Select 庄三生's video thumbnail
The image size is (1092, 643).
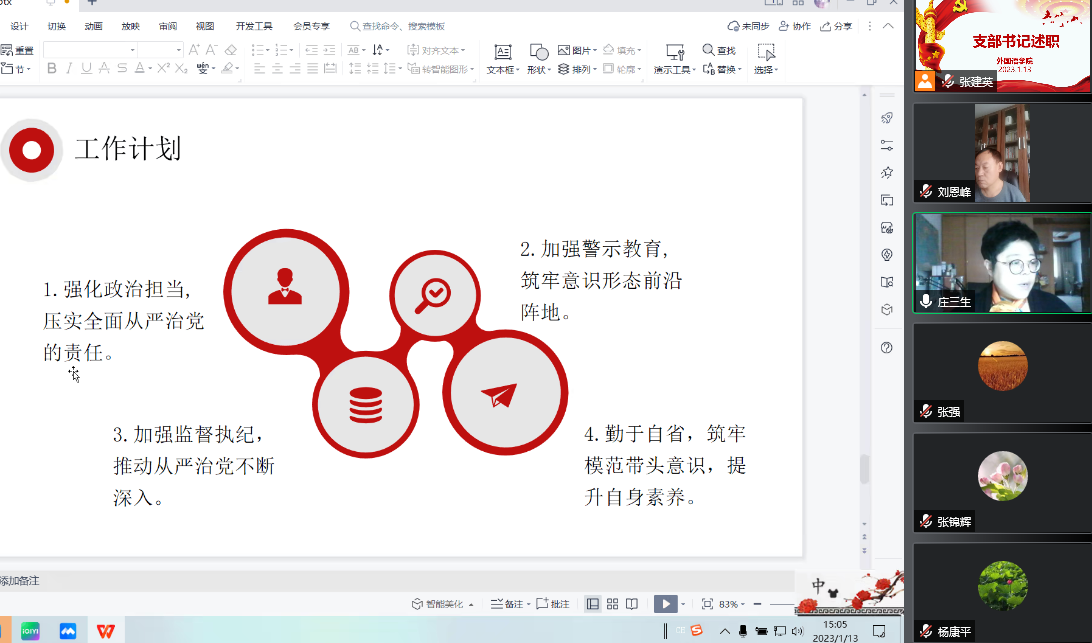[x=1002, y=263]
